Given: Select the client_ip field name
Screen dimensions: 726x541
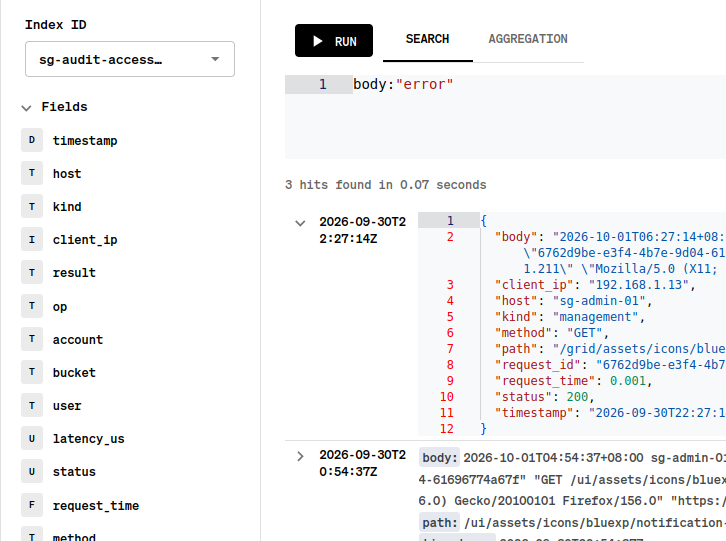Looking at the screenshot, I should 85,240.
